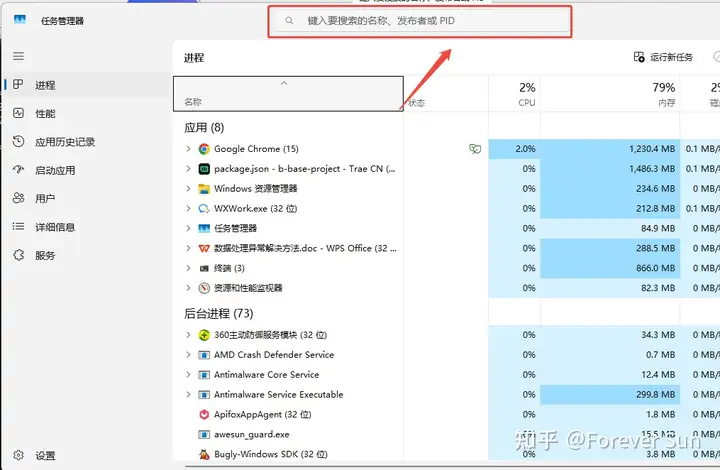Viewport: 720px width, 470px height.
Task: Click the Antimalware Core Service icon
Action: tap(204, 375)
